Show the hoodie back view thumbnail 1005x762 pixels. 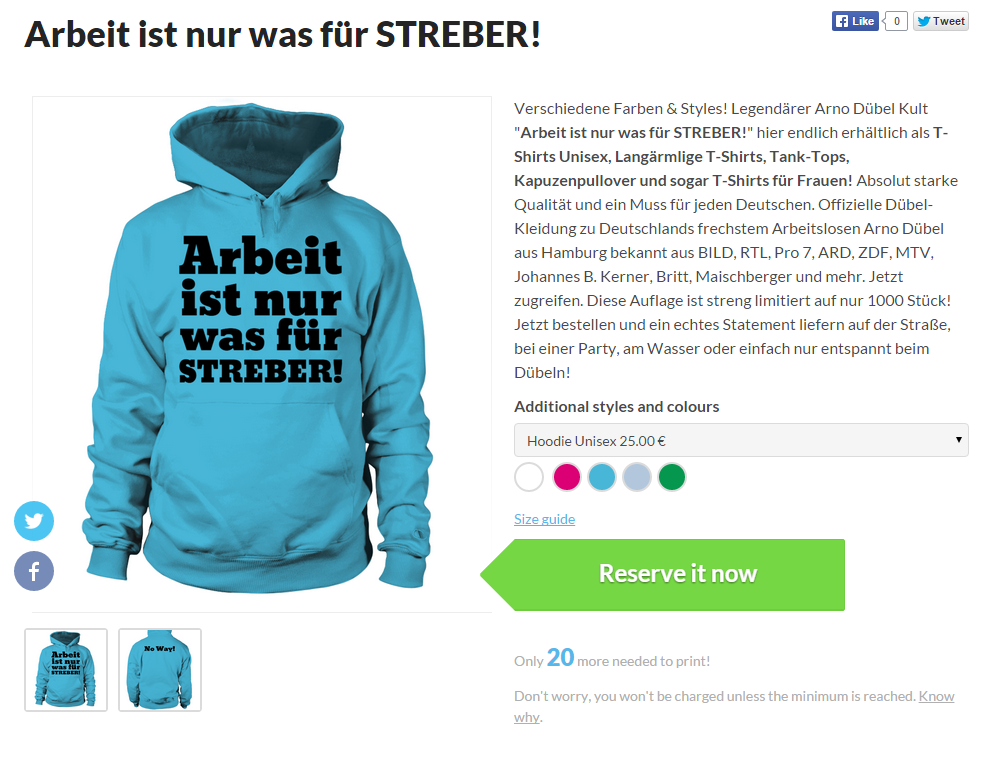click(x=160, y=670)
